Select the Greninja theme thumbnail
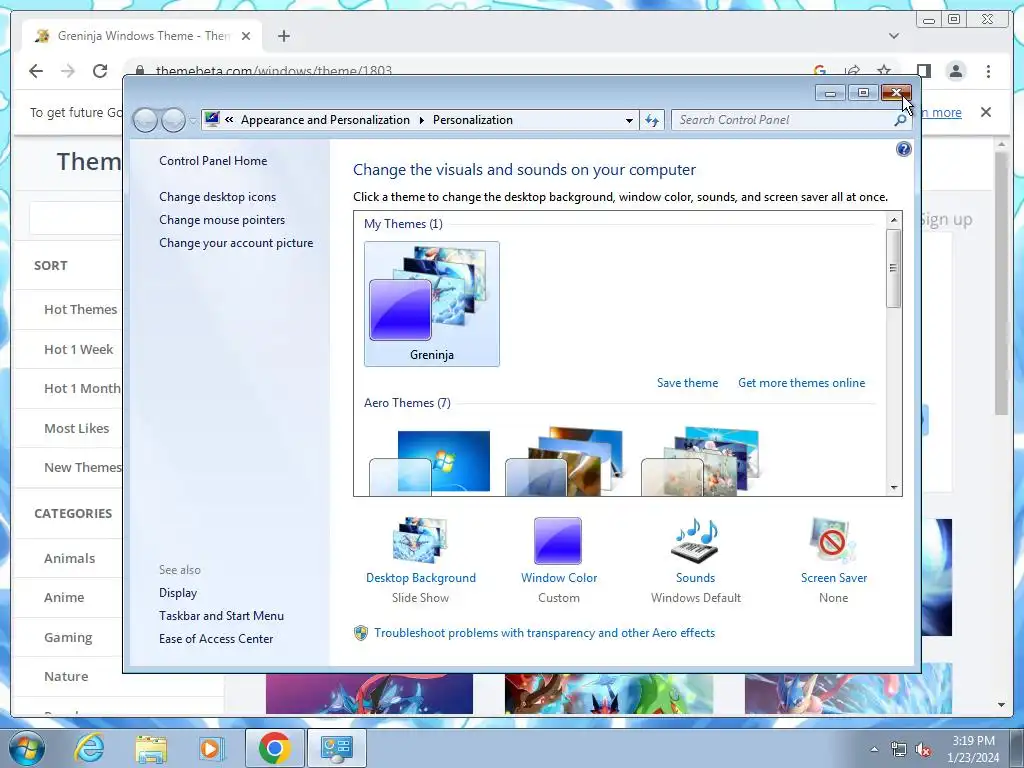Viewport: 1024px width, 768px height. 432,304
